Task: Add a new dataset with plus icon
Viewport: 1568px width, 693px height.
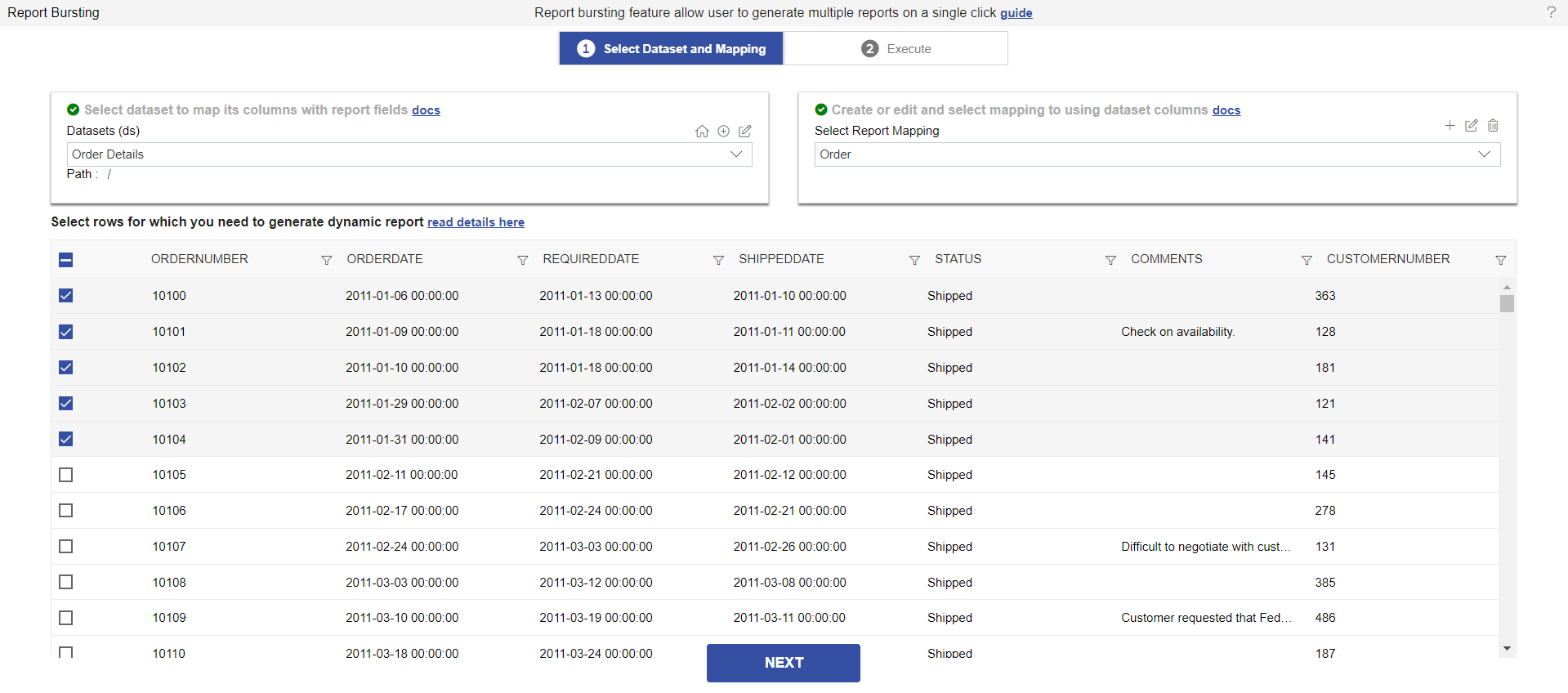Action: click(x=723, y=132)
